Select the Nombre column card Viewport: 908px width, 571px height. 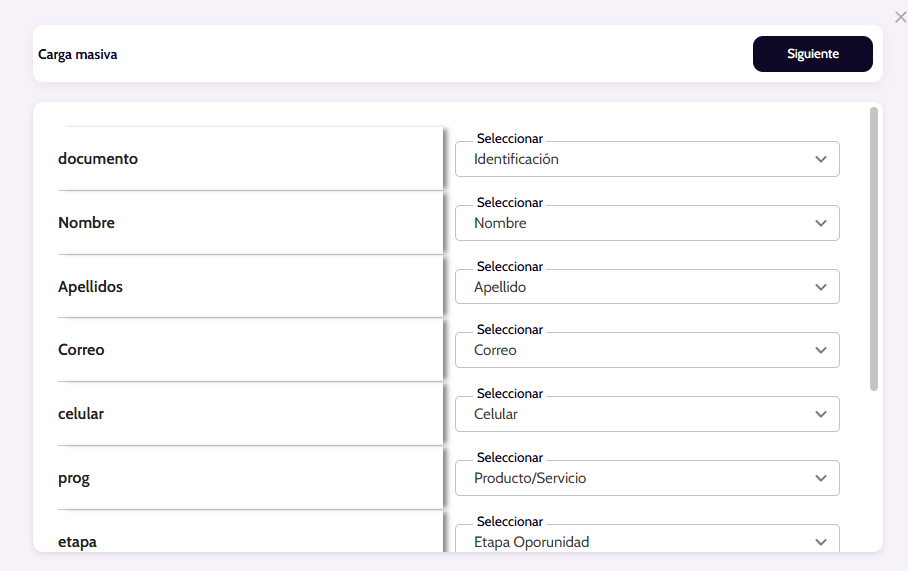coord(250,223)
